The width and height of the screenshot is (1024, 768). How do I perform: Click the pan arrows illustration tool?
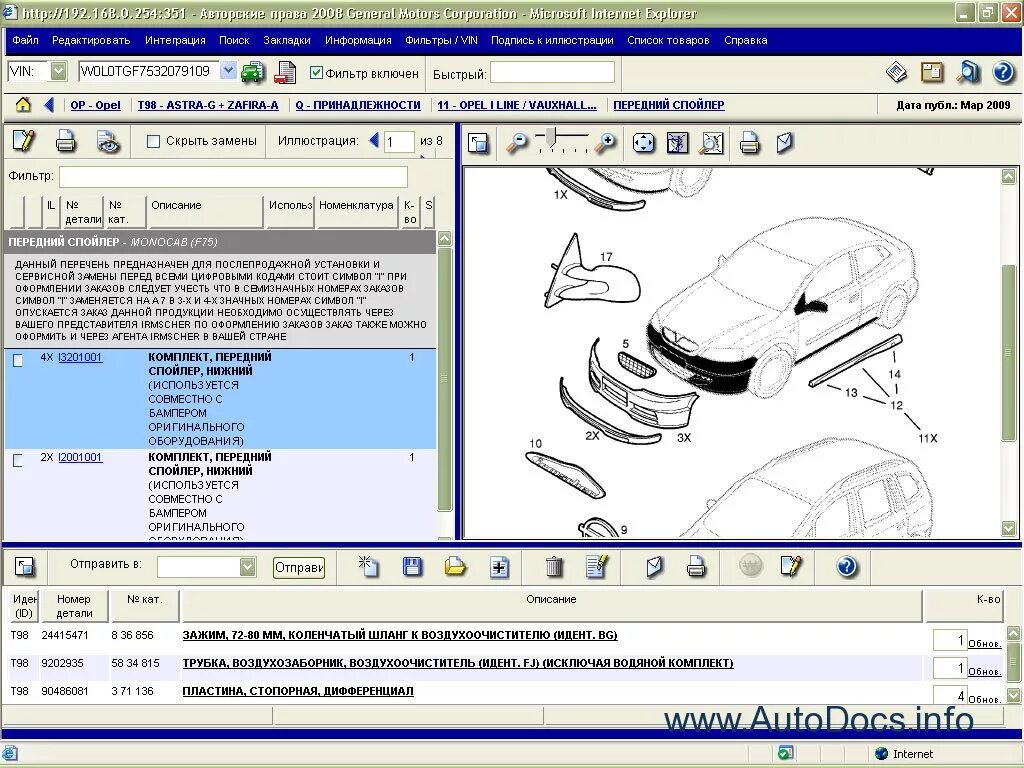coord(644,143)
